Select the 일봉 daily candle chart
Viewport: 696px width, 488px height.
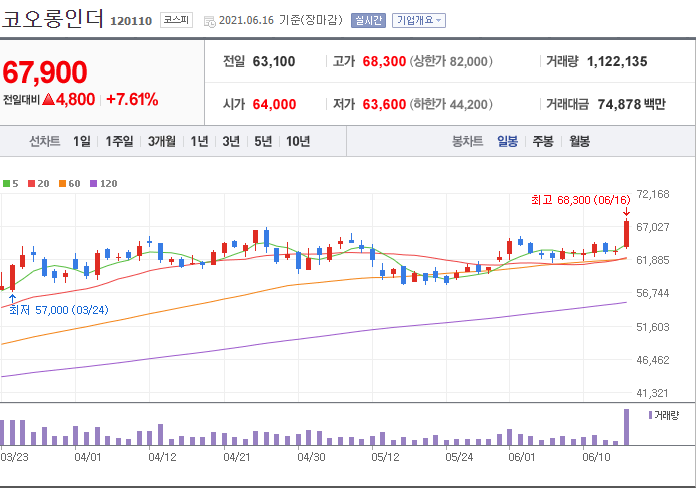click(x=507, y=142)
